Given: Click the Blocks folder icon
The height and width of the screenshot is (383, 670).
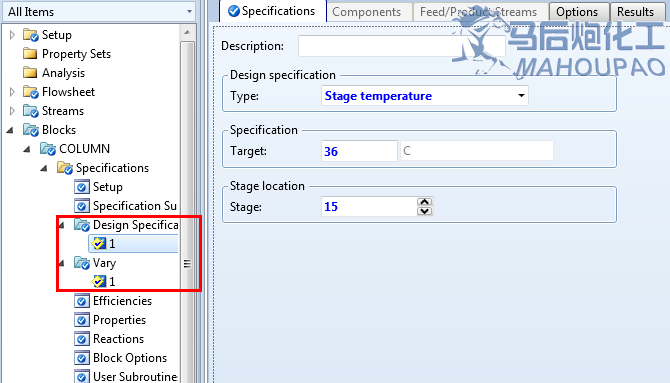Looking at the screenshot, I should 30,130.
